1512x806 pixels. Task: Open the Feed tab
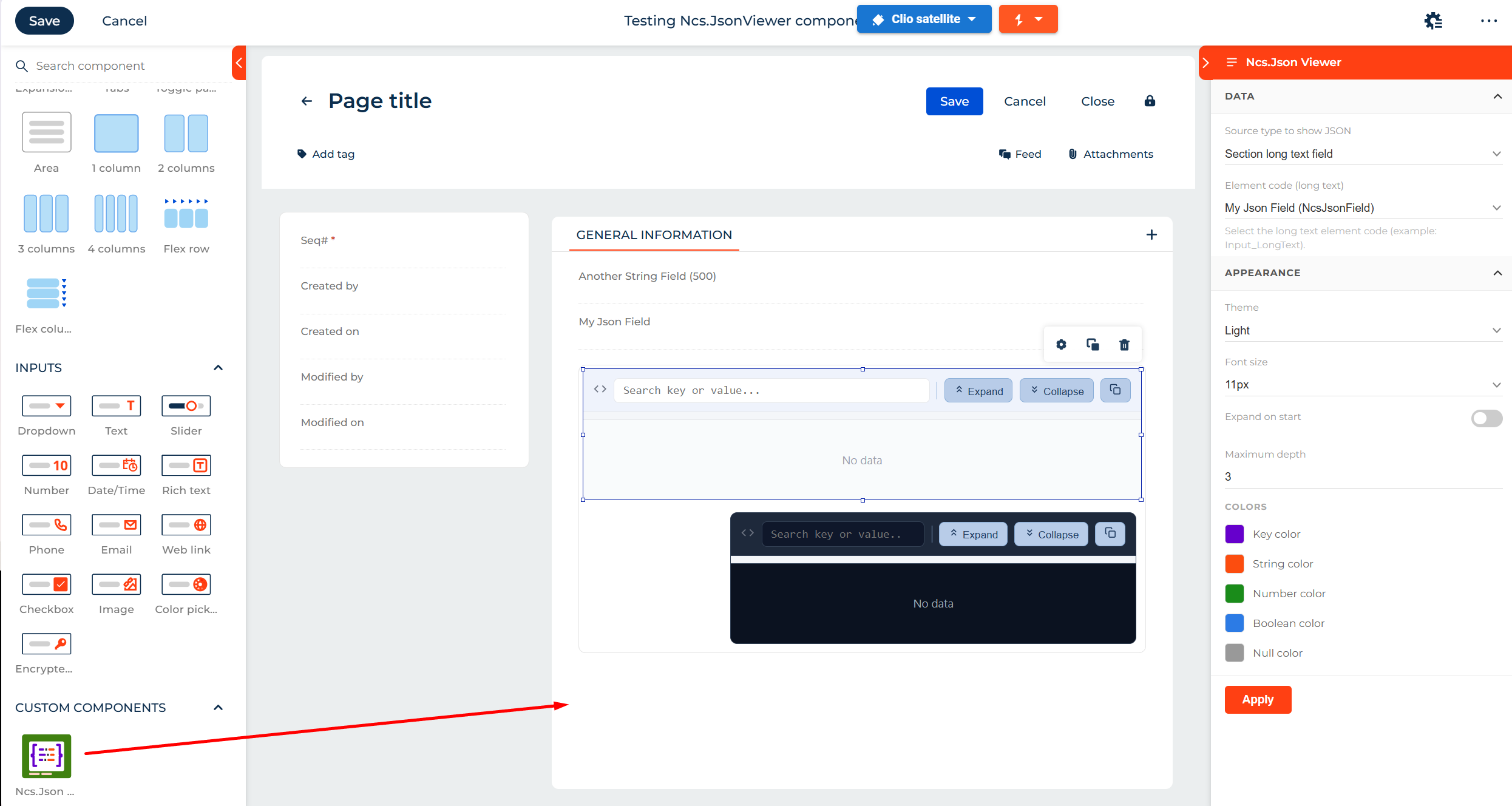pyautogui.click(x=1020, y=154)
